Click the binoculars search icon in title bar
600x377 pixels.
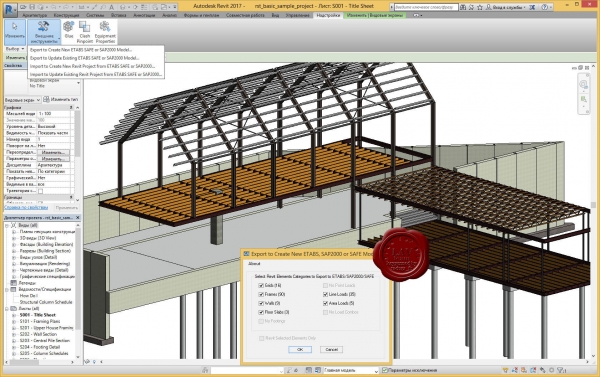click(x=463, y=7)
